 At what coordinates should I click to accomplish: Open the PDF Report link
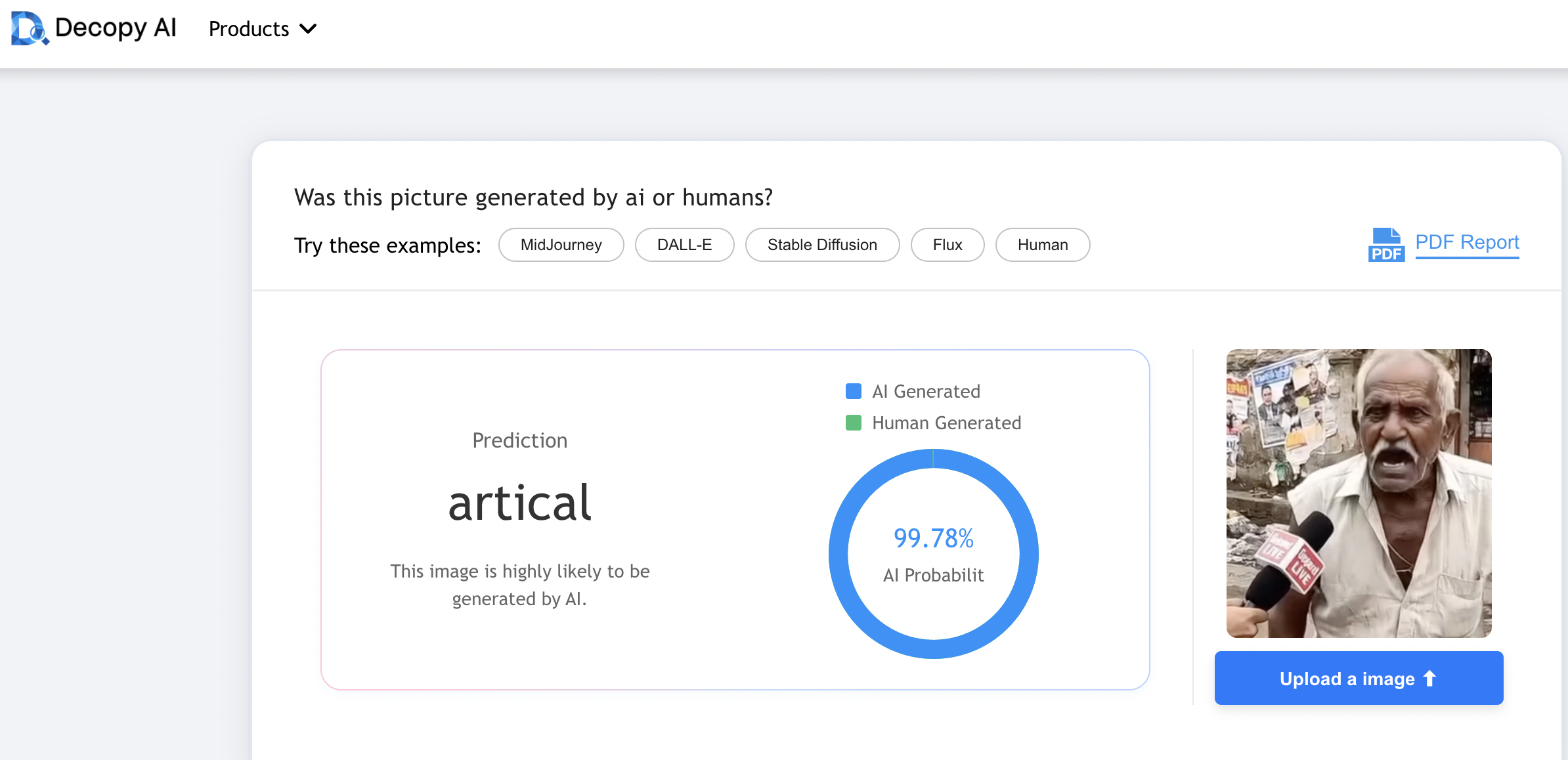pos(1467,242)
